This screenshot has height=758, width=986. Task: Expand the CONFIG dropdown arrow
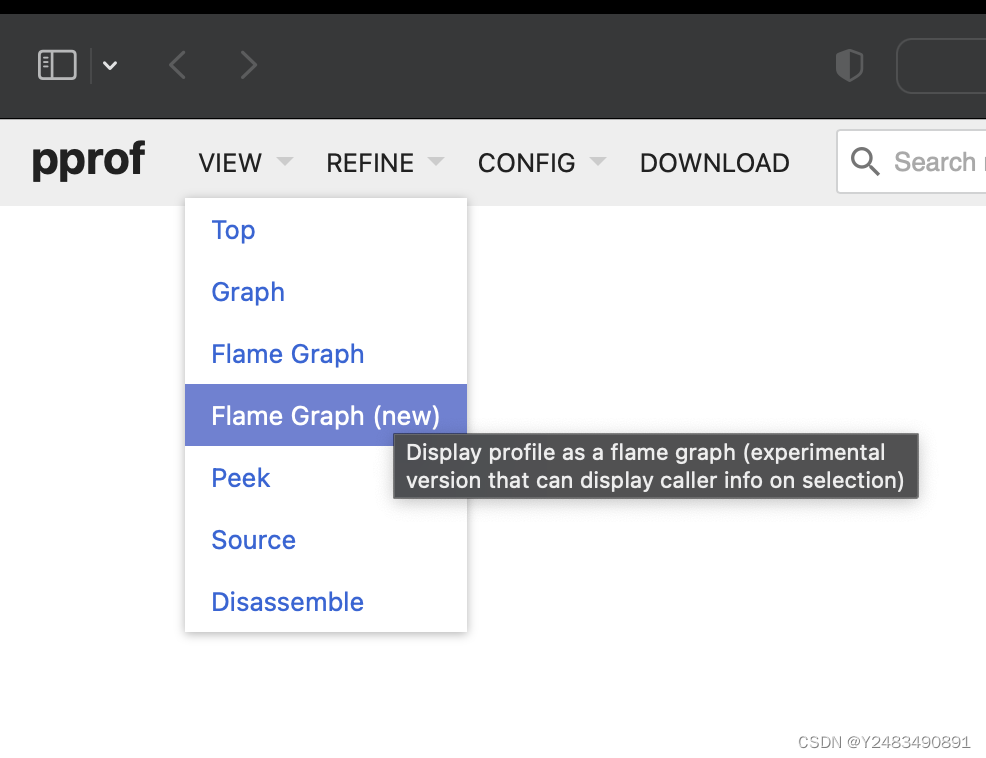pos(598,161)
